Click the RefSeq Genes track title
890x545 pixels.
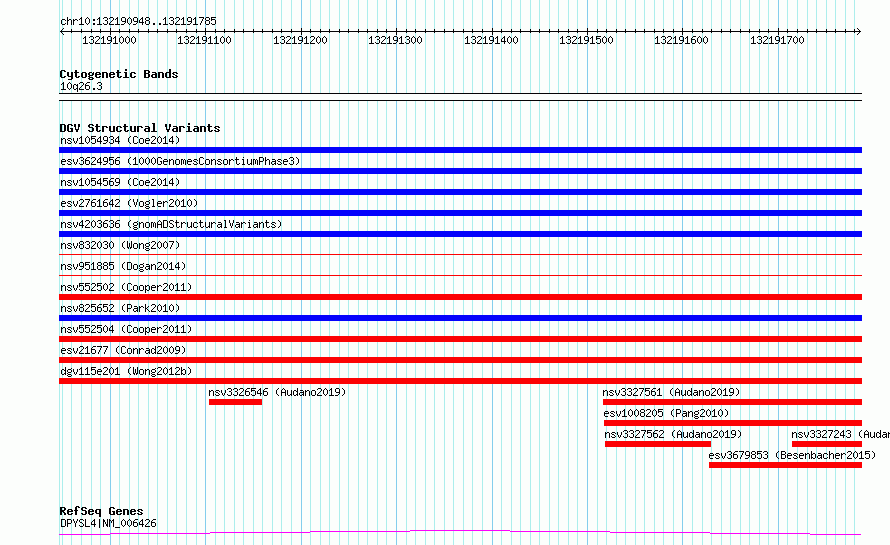point(101,511)
